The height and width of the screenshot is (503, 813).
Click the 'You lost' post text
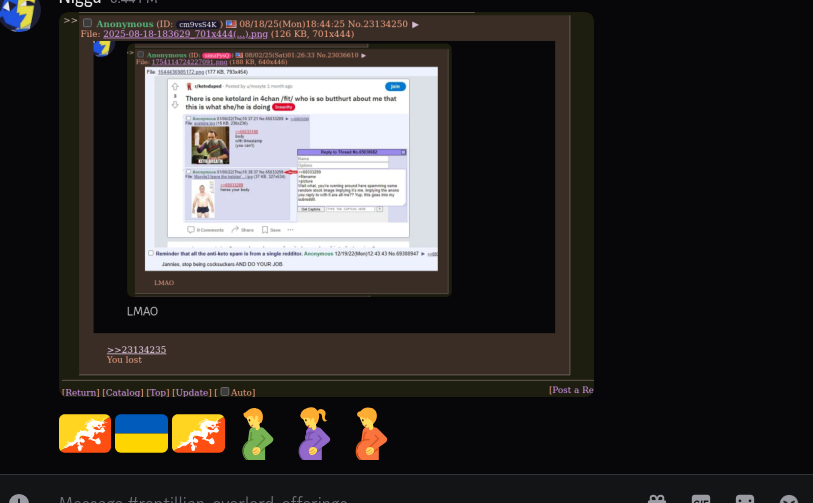pos(124,359)
